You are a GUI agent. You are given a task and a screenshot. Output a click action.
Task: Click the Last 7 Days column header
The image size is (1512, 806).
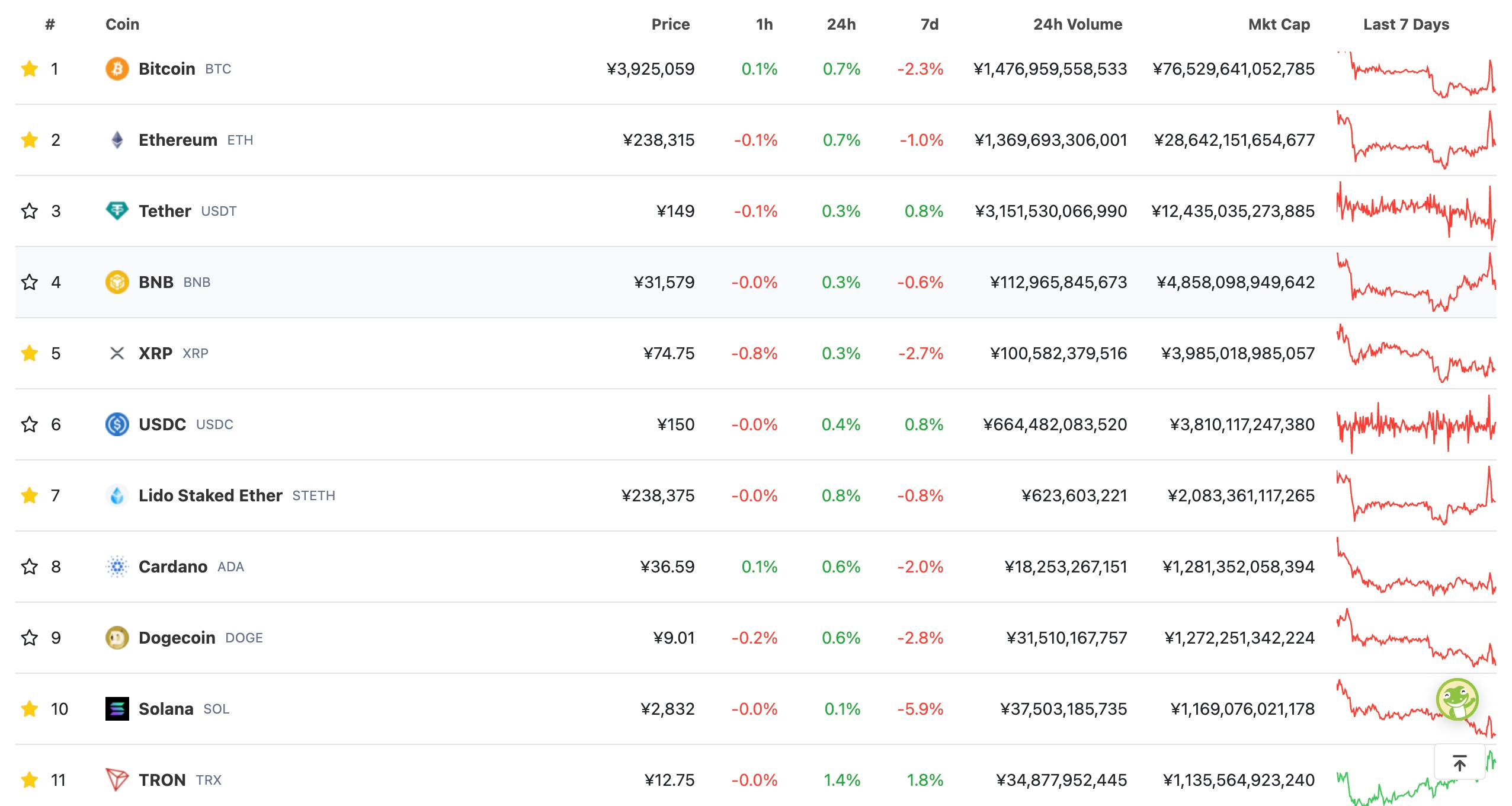coord(1406,24)
